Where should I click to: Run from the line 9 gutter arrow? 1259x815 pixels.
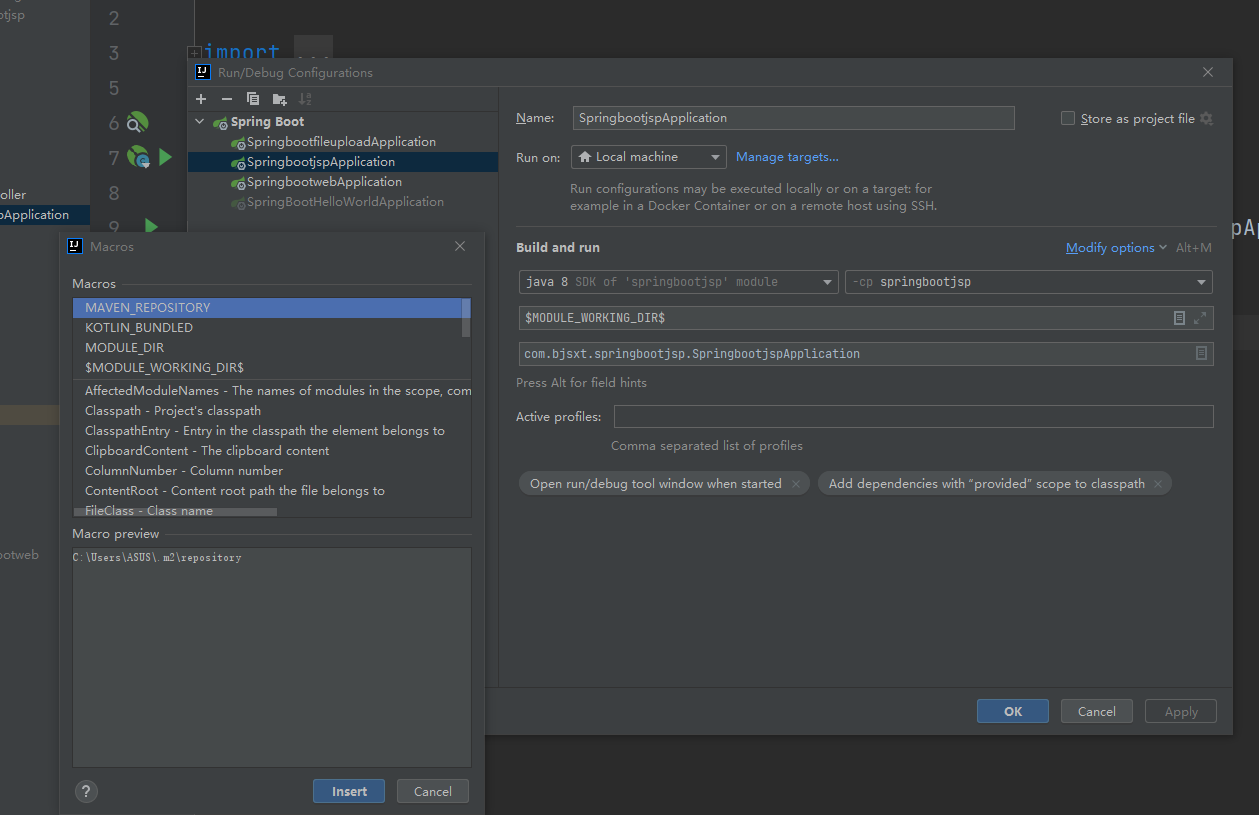pos(152,226)
